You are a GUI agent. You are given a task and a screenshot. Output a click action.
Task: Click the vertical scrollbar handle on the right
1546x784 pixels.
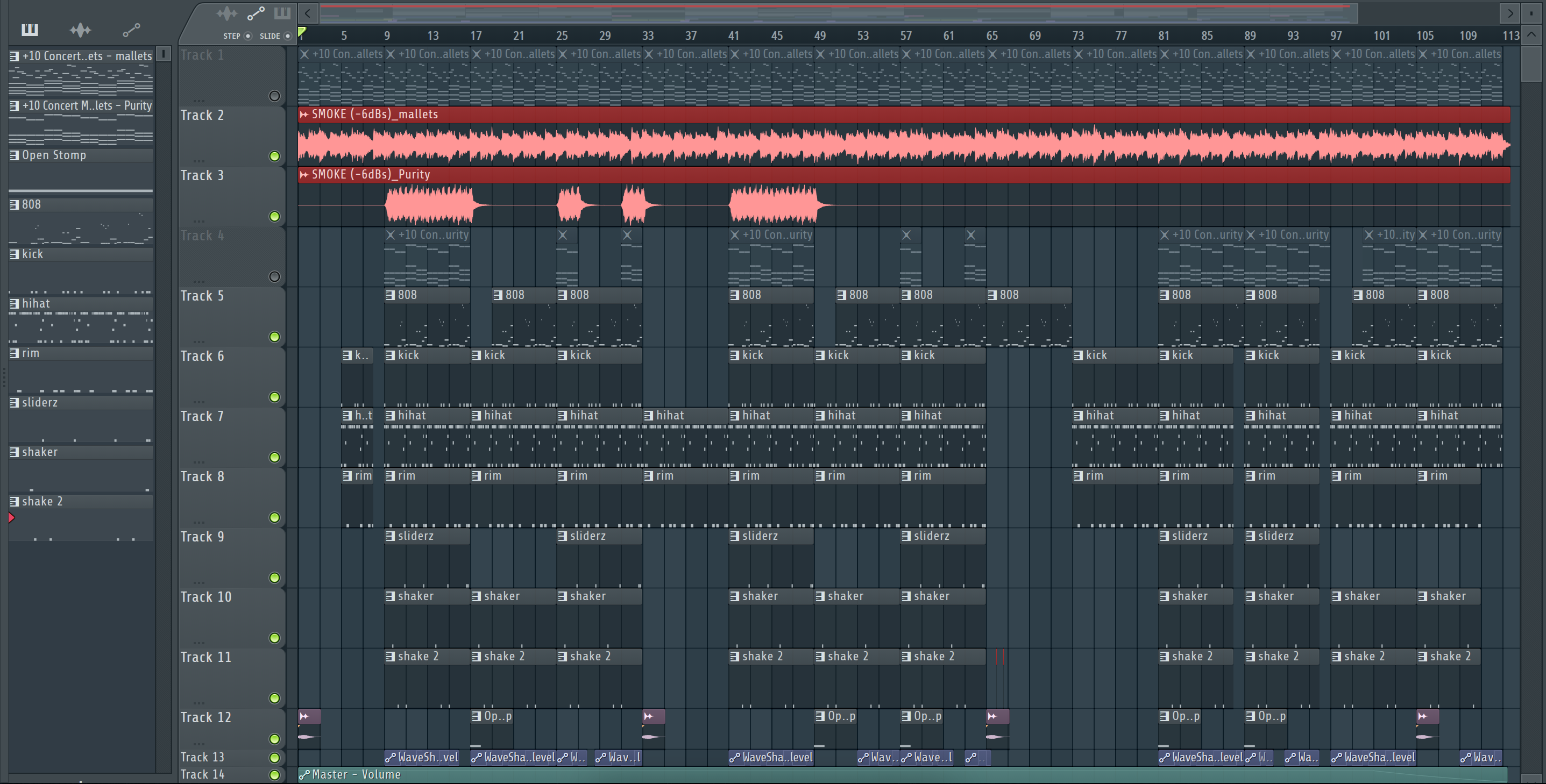(1531, 63)
